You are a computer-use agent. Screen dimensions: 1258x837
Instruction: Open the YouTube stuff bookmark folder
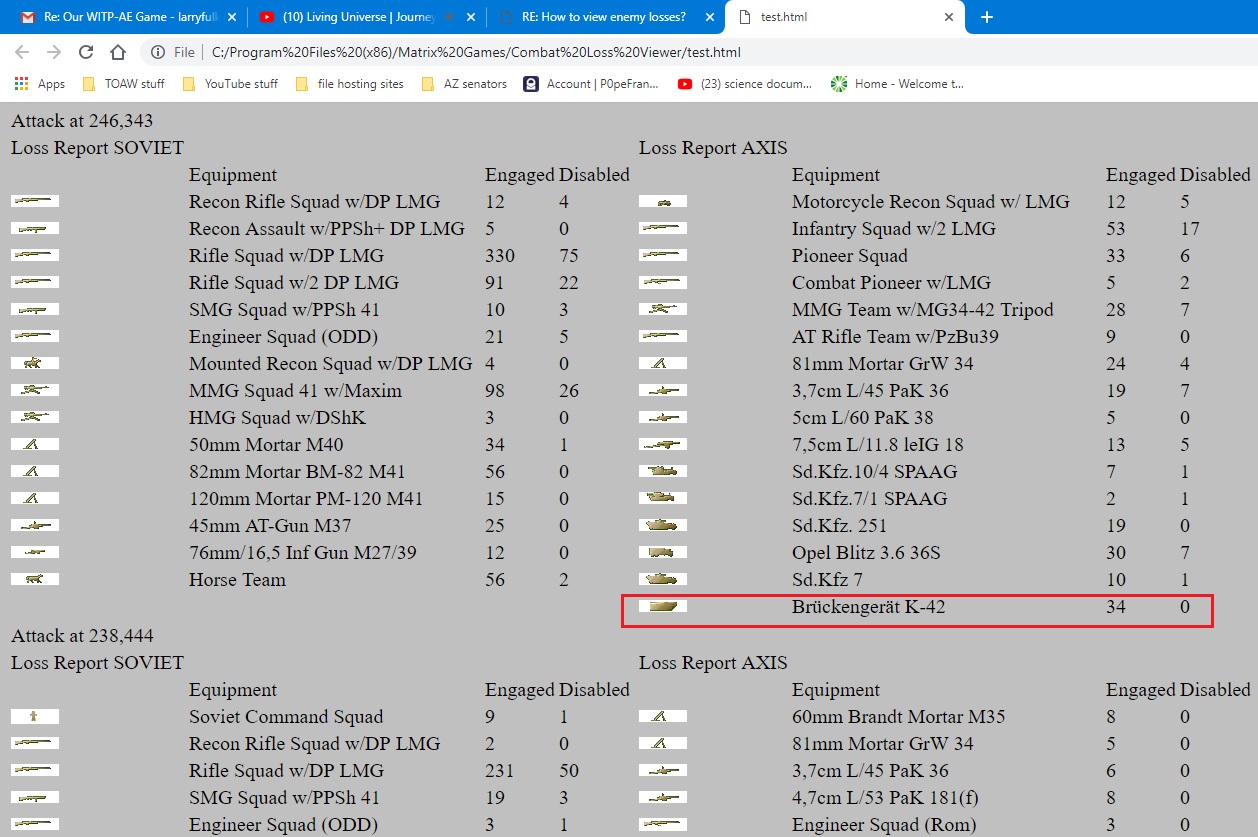tap(230, 84)
